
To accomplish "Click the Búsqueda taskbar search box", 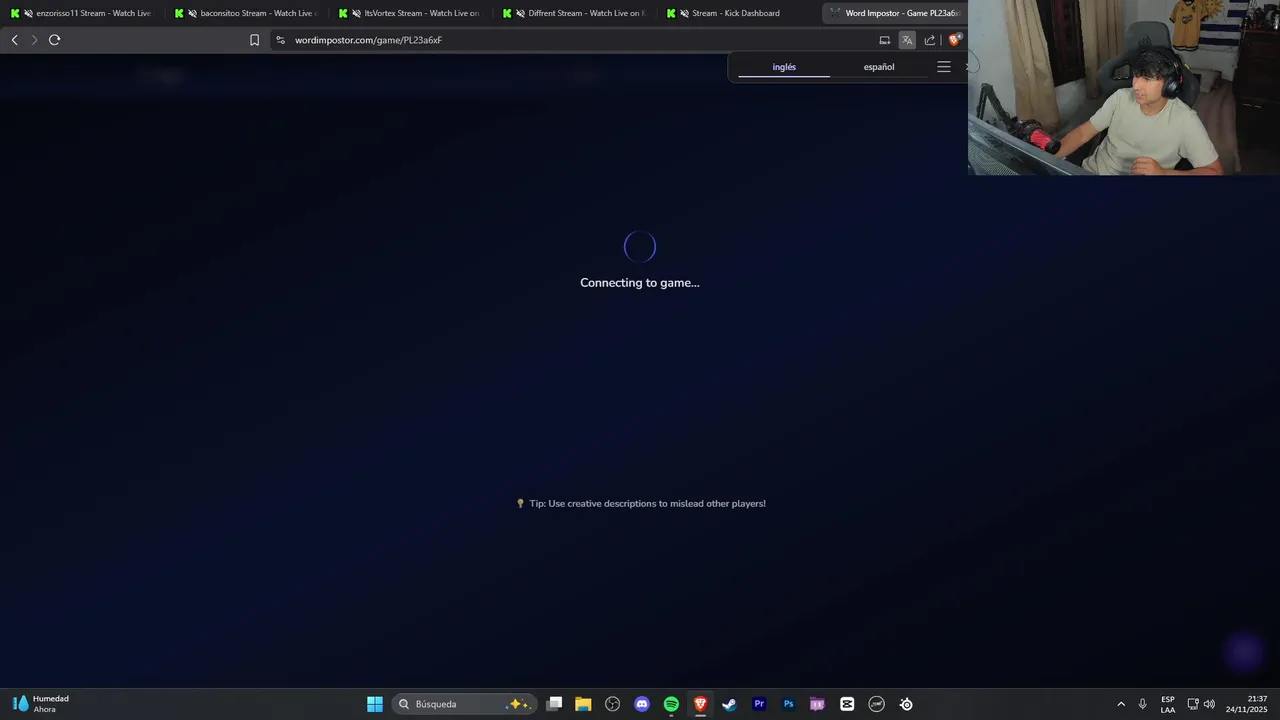I will click(464, 704).
